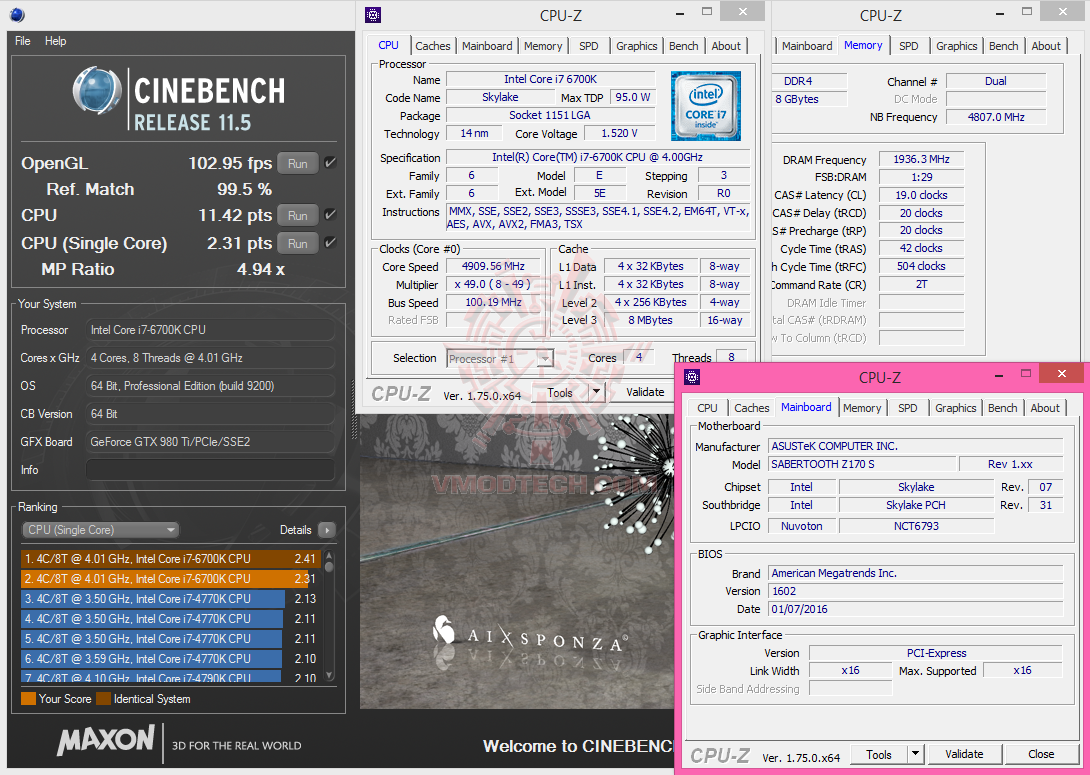
Task: Click the Validate button in pink CPU-Z
Action: tap(964, 754)
